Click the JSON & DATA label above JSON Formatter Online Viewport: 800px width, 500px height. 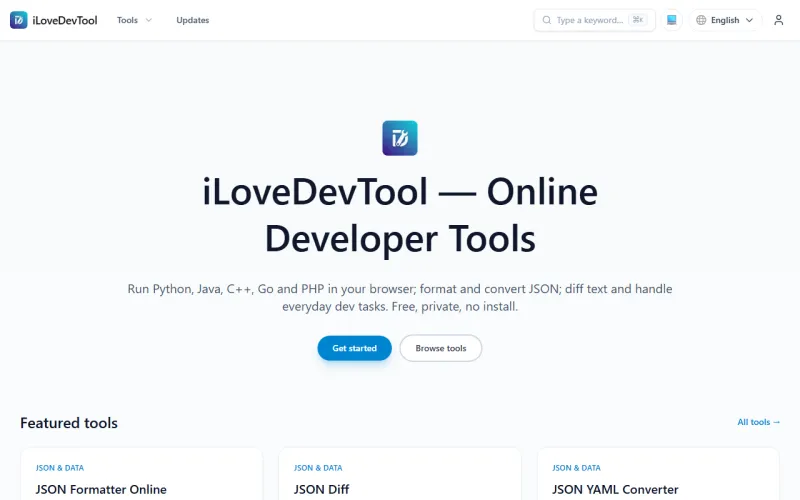coord(60,468)
